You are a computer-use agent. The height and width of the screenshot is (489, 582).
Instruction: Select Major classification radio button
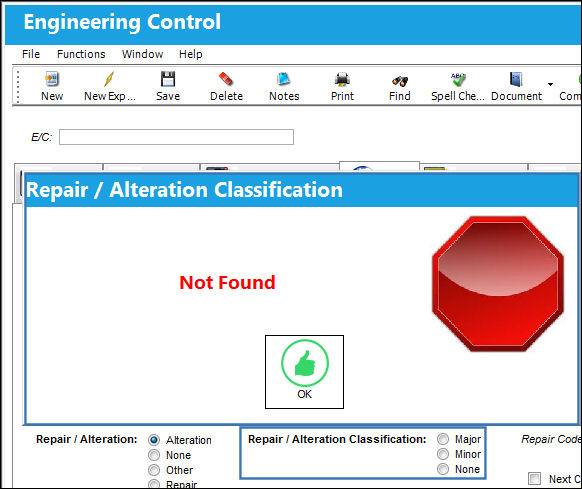(443, 439)
